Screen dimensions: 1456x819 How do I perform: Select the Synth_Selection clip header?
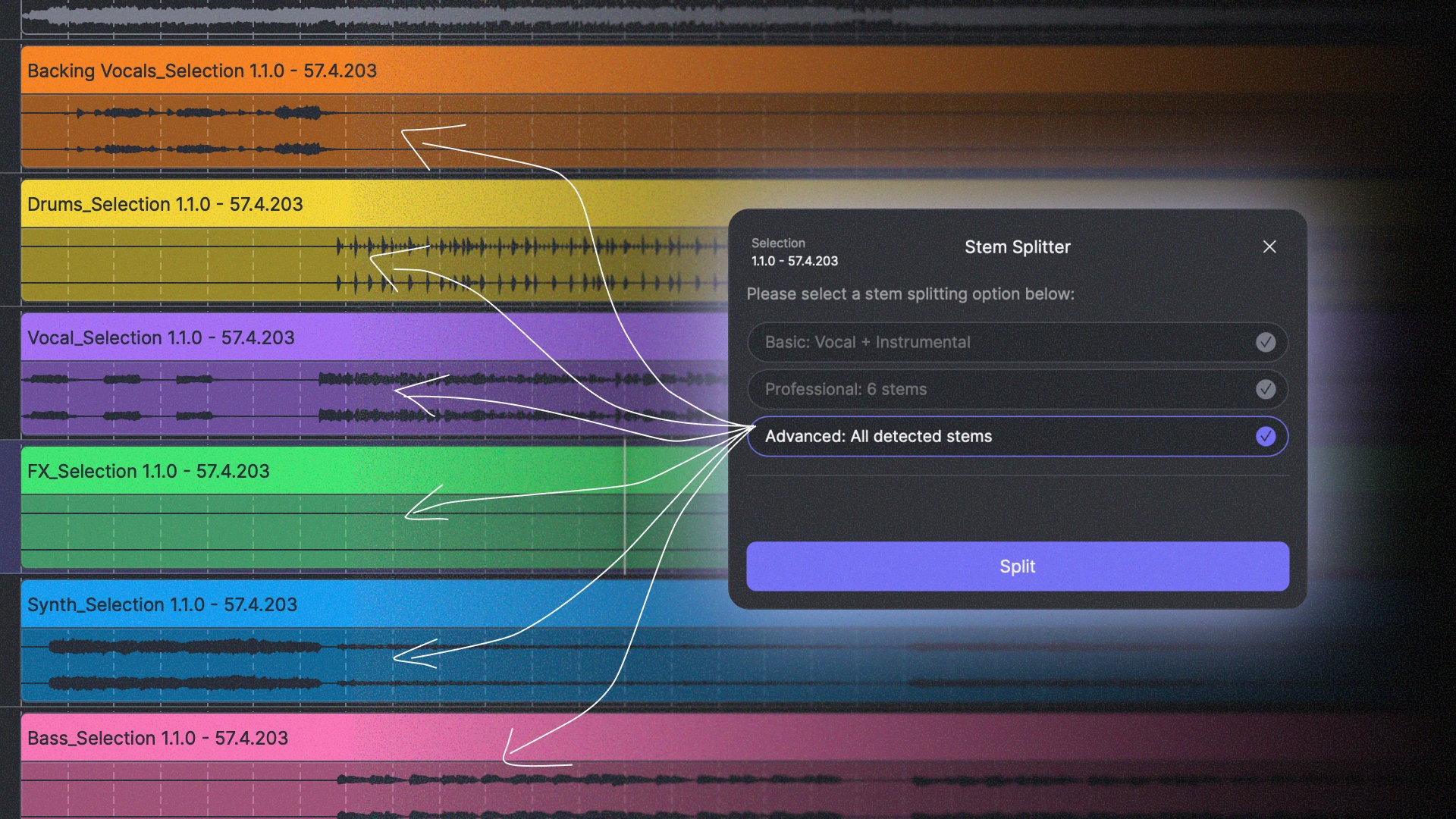[x=162, y=604]
